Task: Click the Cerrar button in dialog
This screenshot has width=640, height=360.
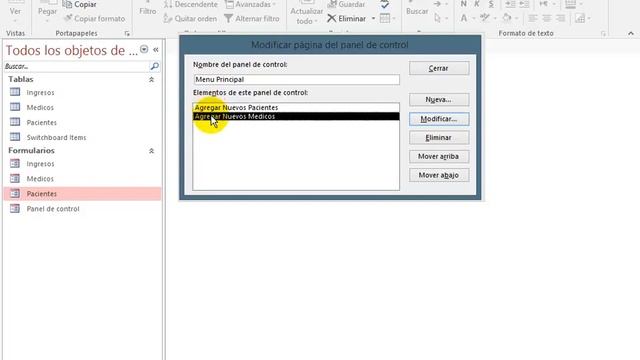Action: [x=439, y=68]
